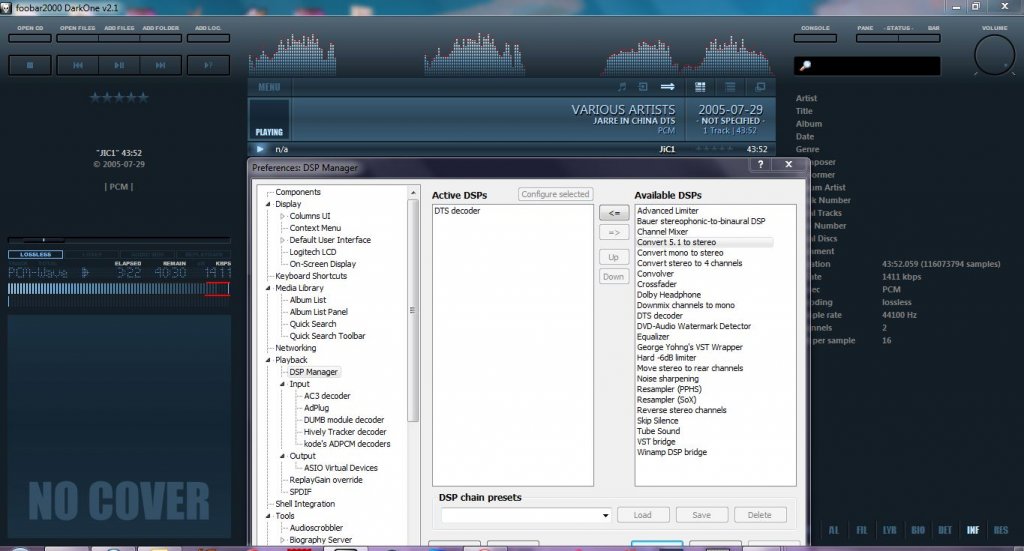Collapse the Input tree node

coord(282,384)
